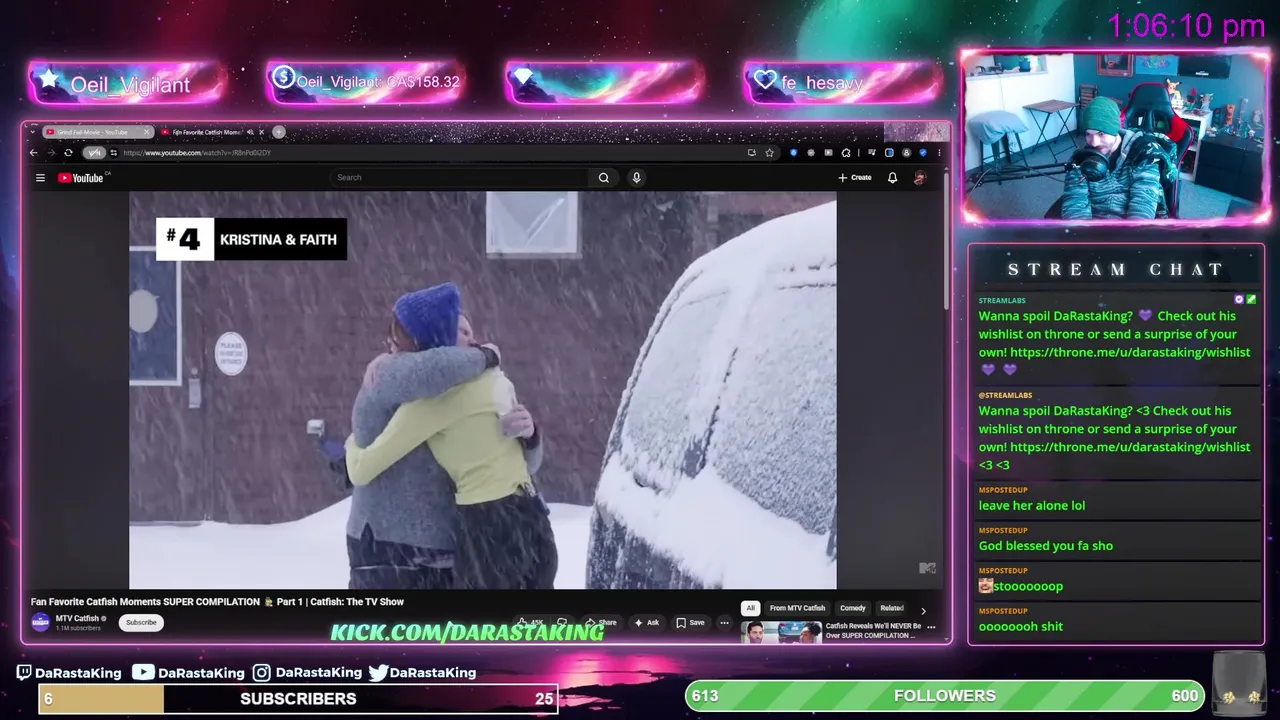Open more actions ellipsis under the video
The width and height of the screenshot is (1280, 720).
pos(725,623)
